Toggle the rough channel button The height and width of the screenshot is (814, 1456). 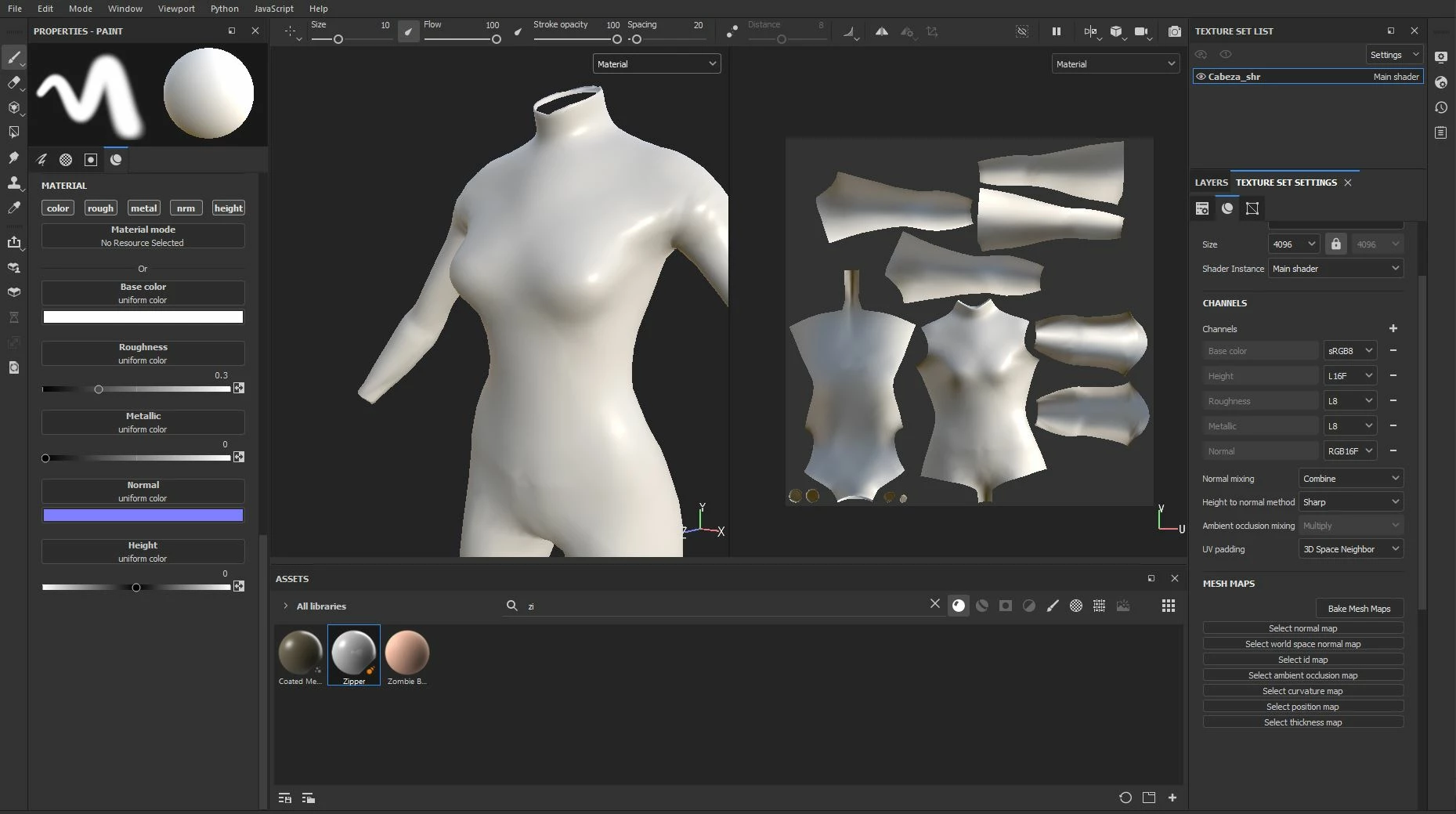click(x=100, y=208)
